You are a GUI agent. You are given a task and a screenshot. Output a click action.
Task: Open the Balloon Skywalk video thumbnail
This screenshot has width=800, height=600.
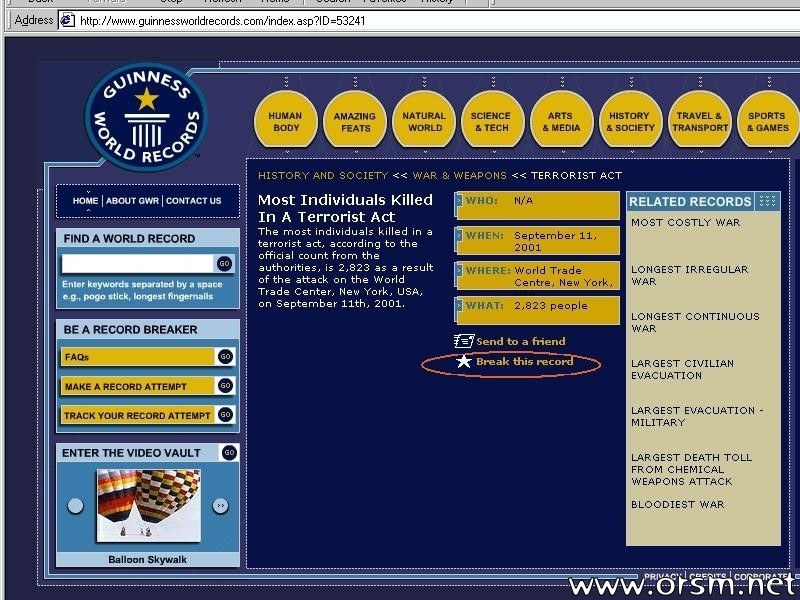(x=148, y=506)
